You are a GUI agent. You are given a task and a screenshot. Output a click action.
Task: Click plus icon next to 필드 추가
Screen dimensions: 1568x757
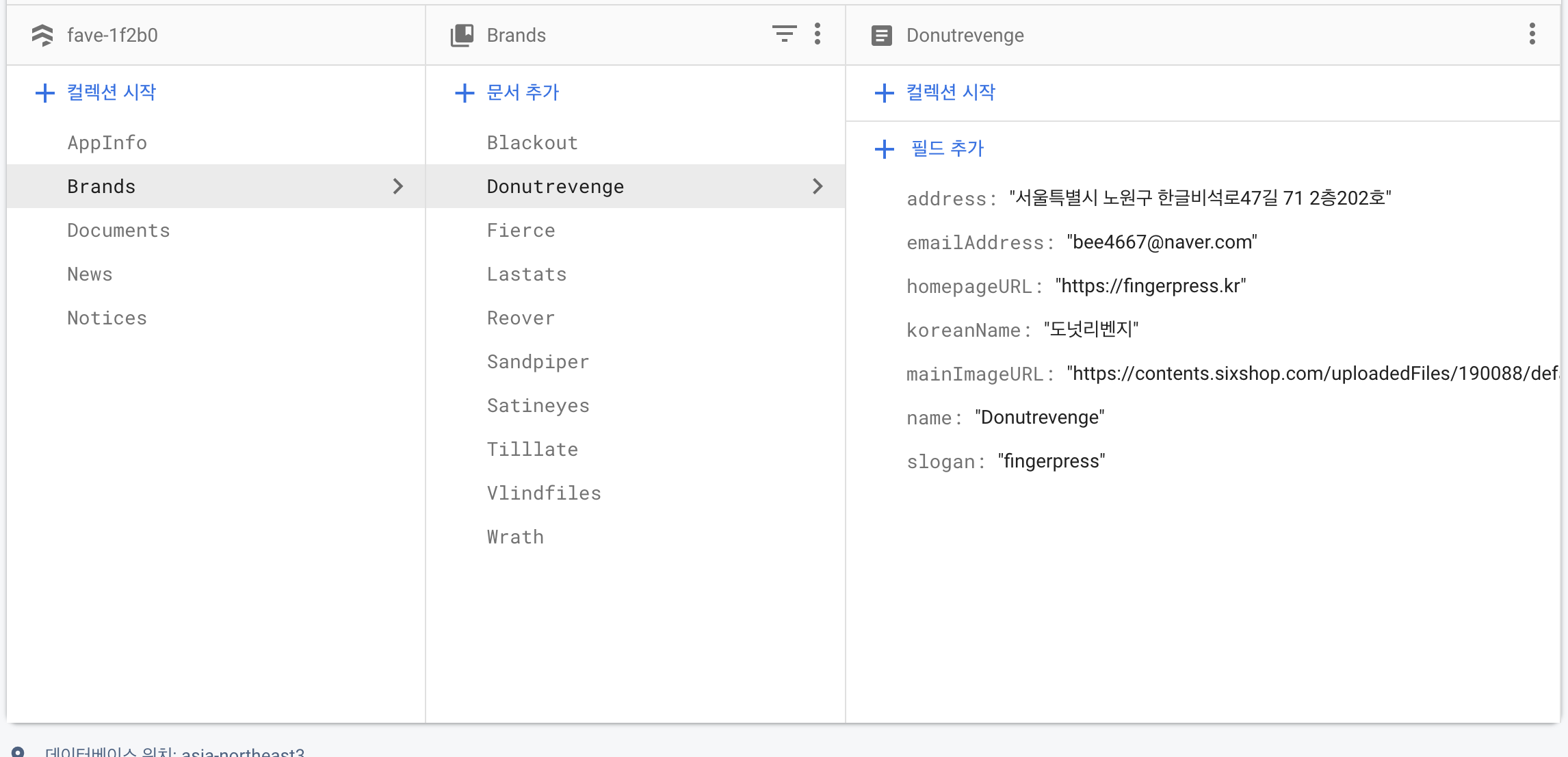[885, 149]
